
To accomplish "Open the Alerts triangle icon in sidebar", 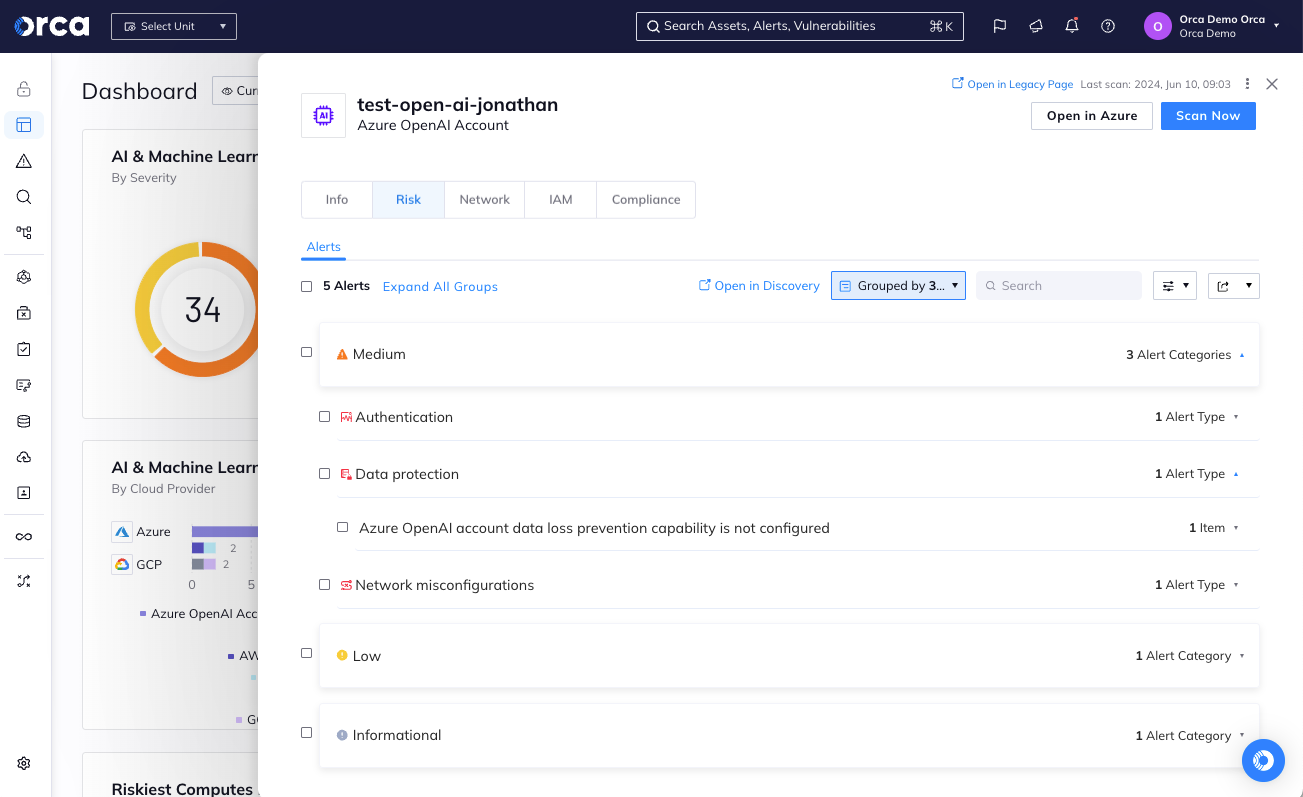I will 24,161.
